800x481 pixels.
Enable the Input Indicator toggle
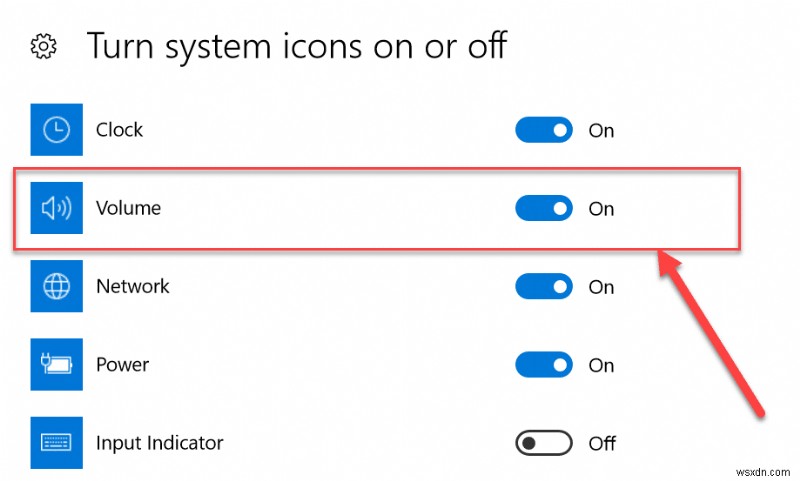pyautogui.click(x=544, y=443)
